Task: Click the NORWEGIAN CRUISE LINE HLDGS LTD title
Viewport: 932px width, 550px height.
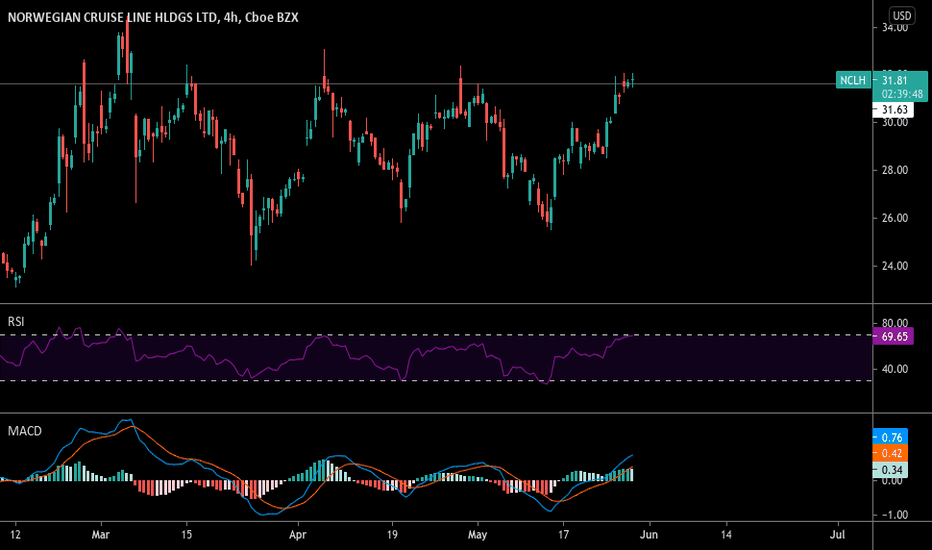Action: 112,17
